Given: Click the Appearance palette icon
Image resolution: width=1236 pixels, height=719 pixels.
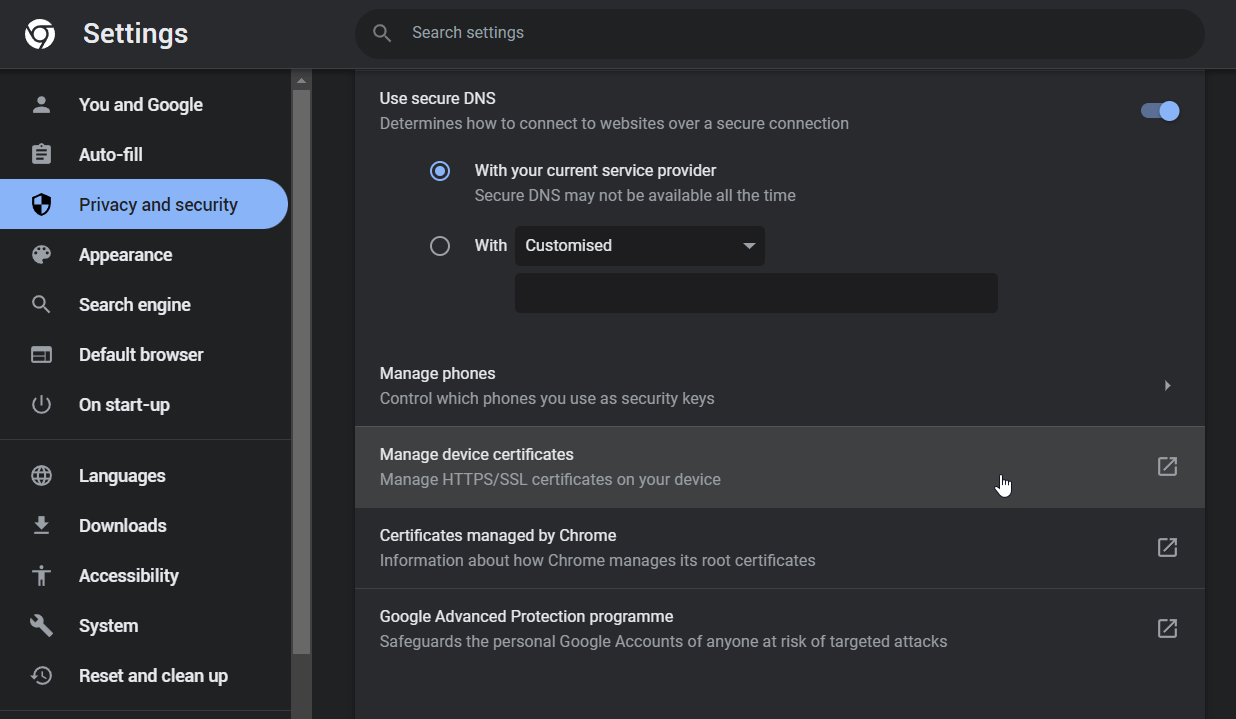Looking at the screenshot, I should pyautogui.click(x=41, y=254).
